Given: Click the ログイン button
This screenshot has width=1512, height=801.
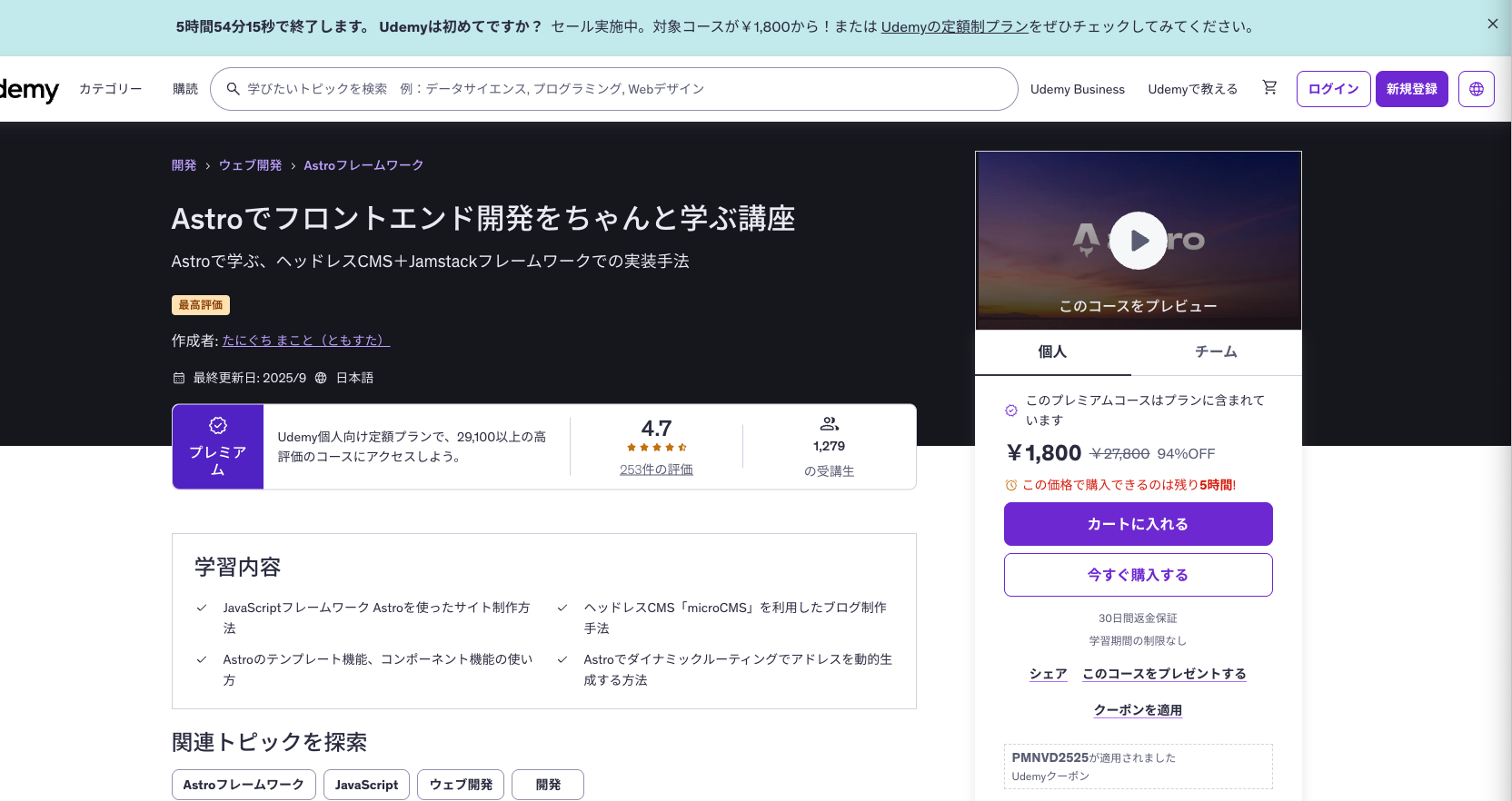Looking at the screenshot, I should 1333,89.
